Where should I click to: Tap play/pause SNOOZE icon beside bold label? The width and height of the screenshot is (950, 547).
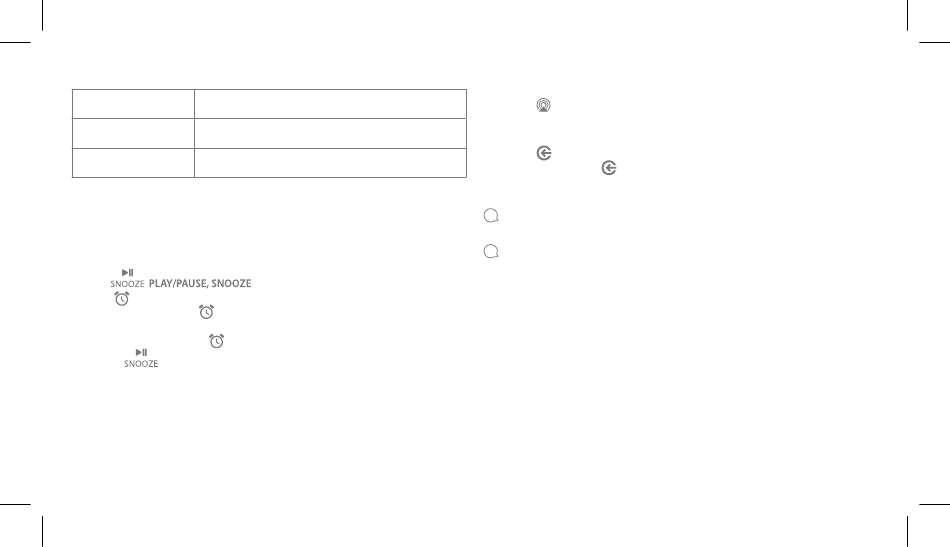point(127,278)
